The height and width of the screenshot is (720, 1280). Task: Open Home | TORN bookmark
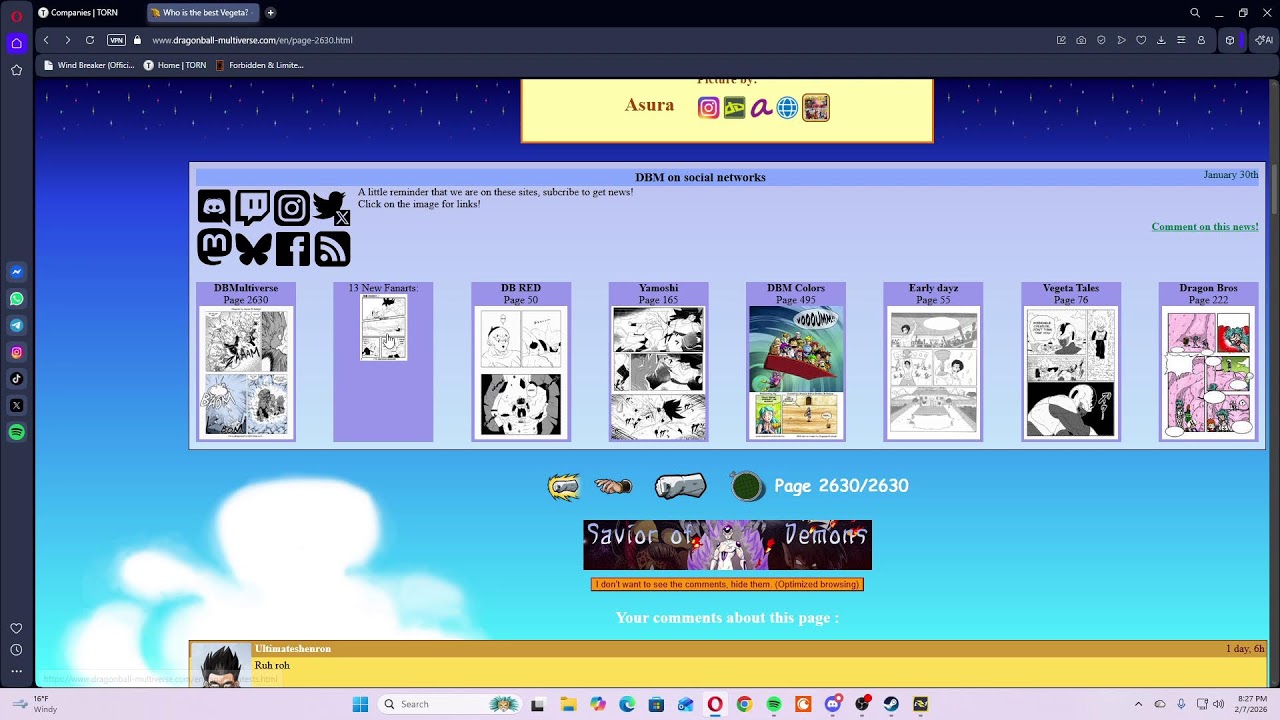point(175,65)
